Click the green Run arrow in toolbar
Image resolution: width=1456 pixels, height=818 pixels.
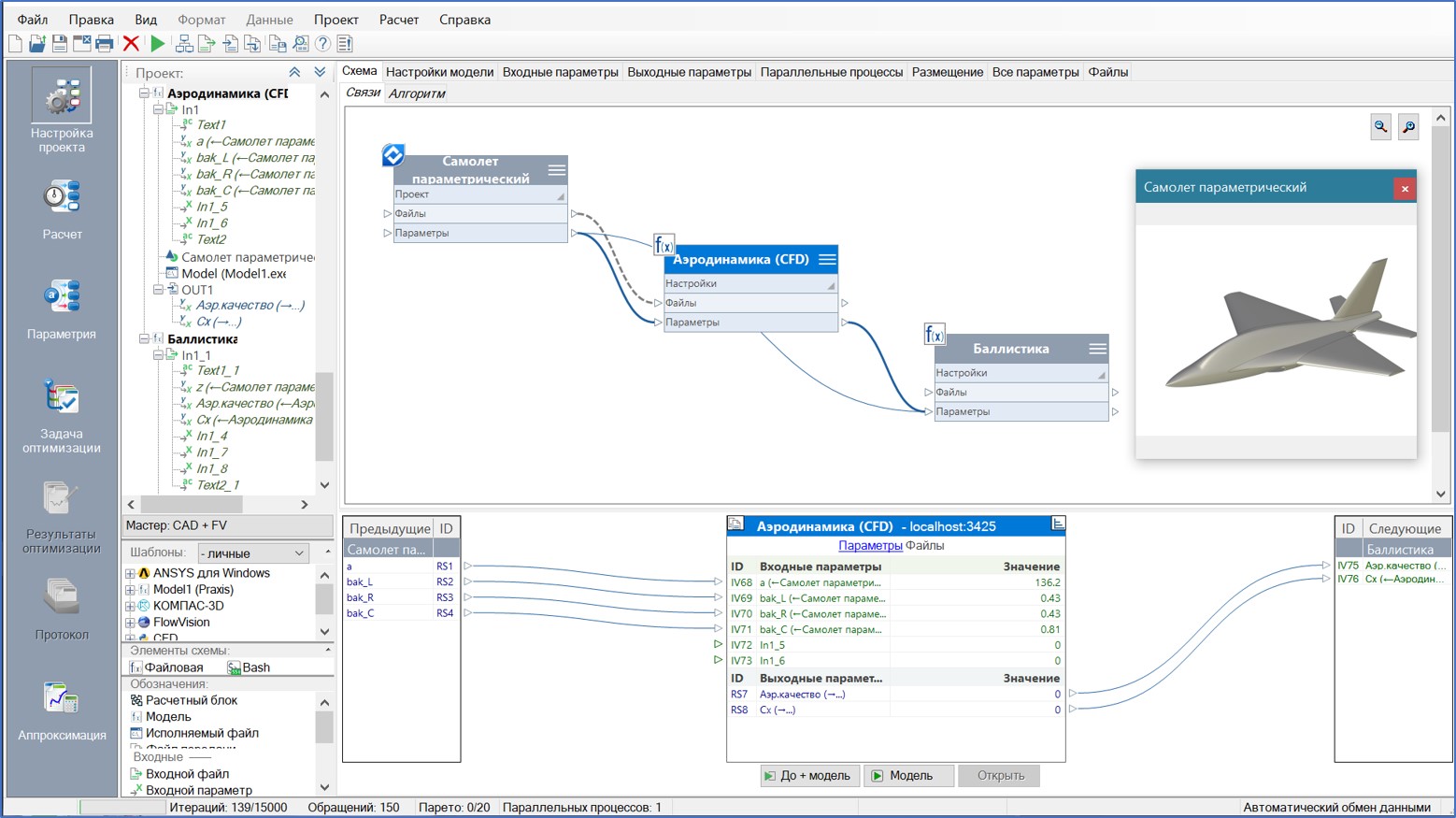click(x=158, y=43)
